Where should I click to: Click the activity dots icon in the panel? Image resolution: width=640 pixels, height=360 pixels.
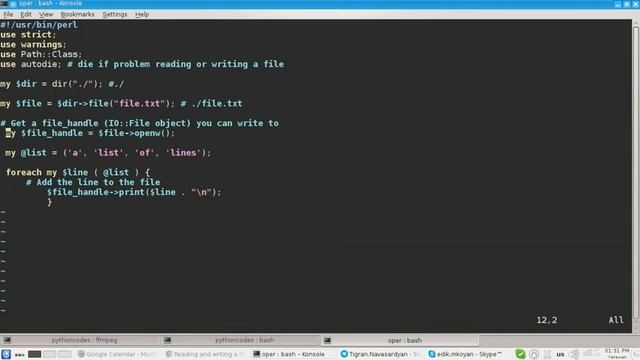point(19,355)
